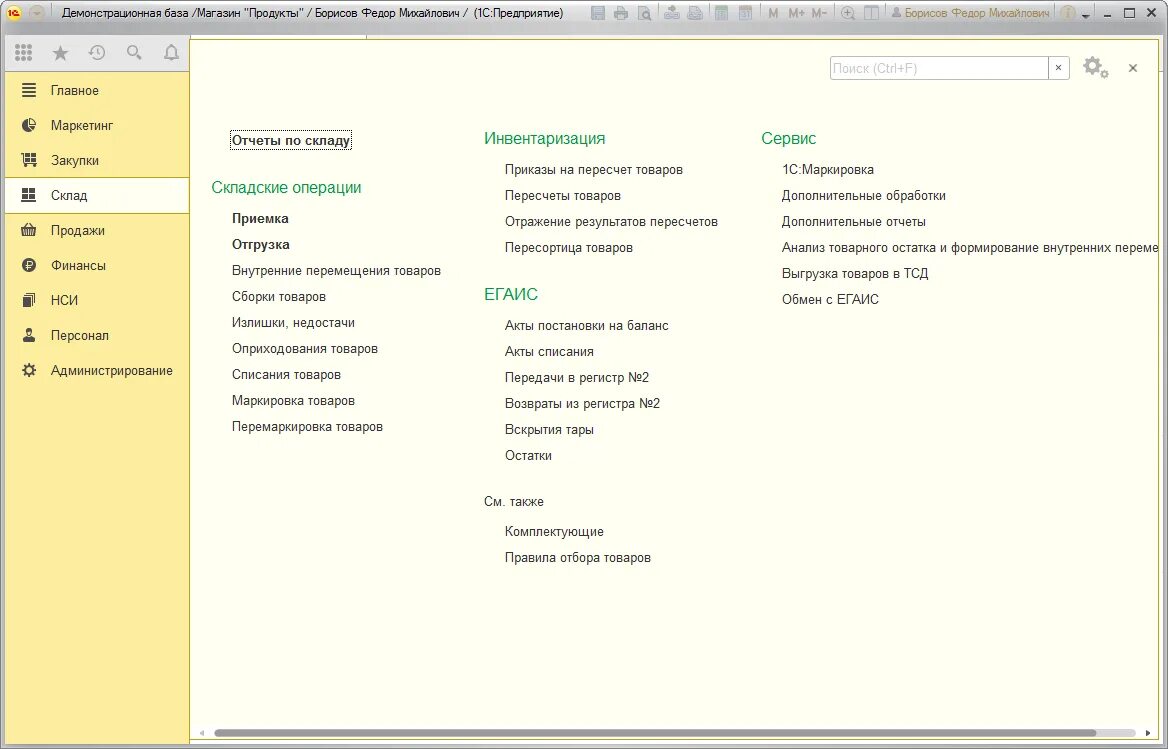Open the Персонал section

[97, 335]
